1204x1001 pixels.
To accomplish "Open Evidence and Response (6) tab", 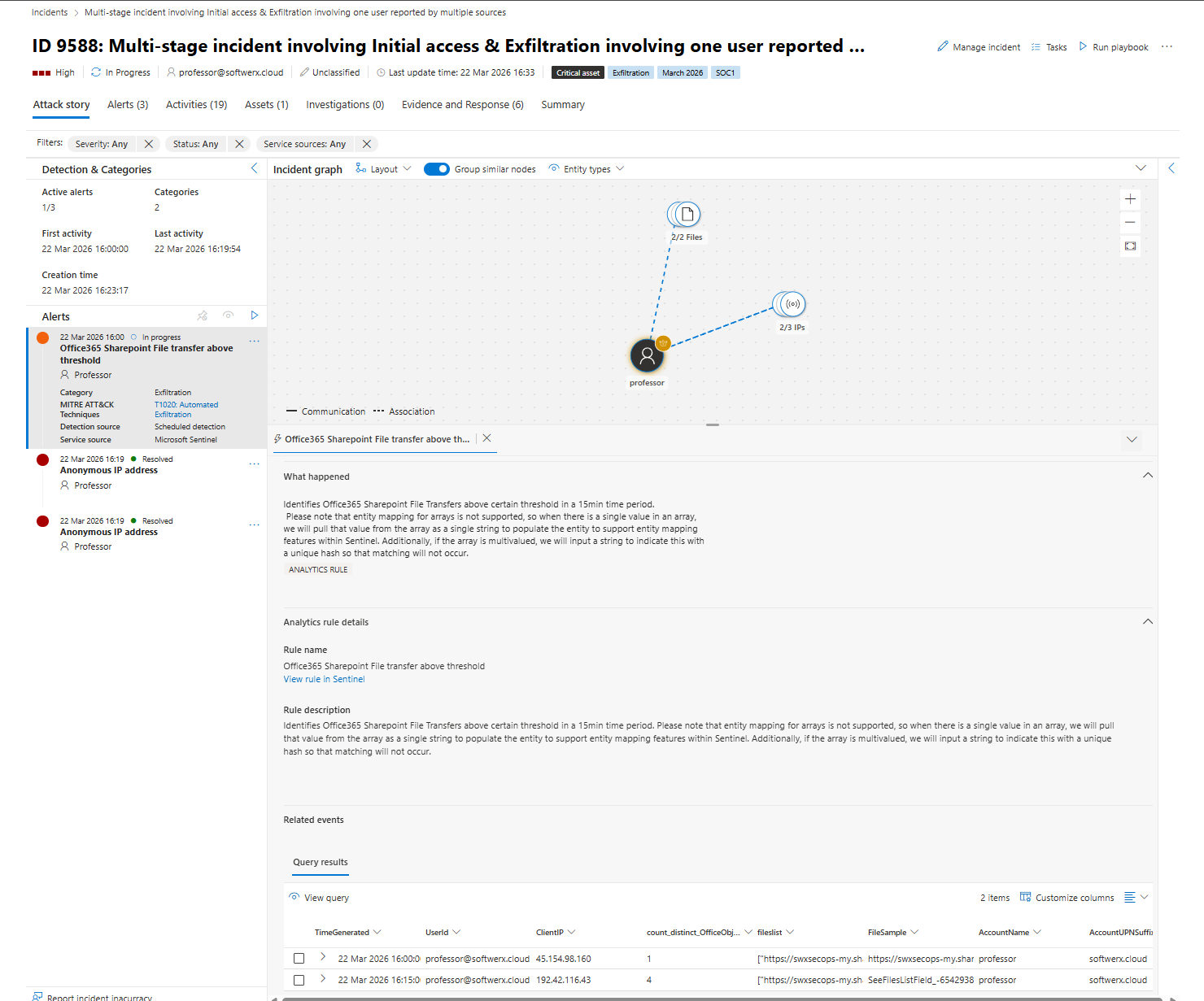I will (463, 105).
